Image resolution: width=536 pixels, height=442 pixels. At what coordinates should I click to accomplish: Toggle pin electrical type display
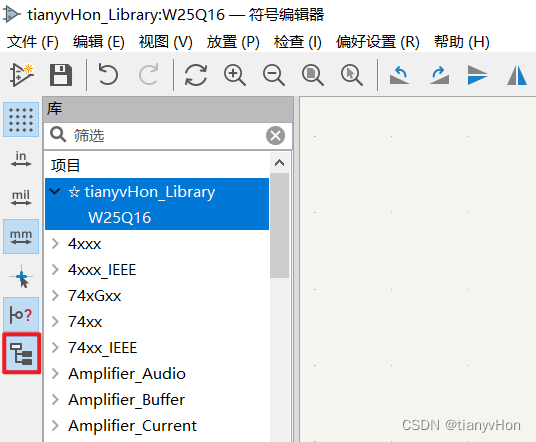21,314
